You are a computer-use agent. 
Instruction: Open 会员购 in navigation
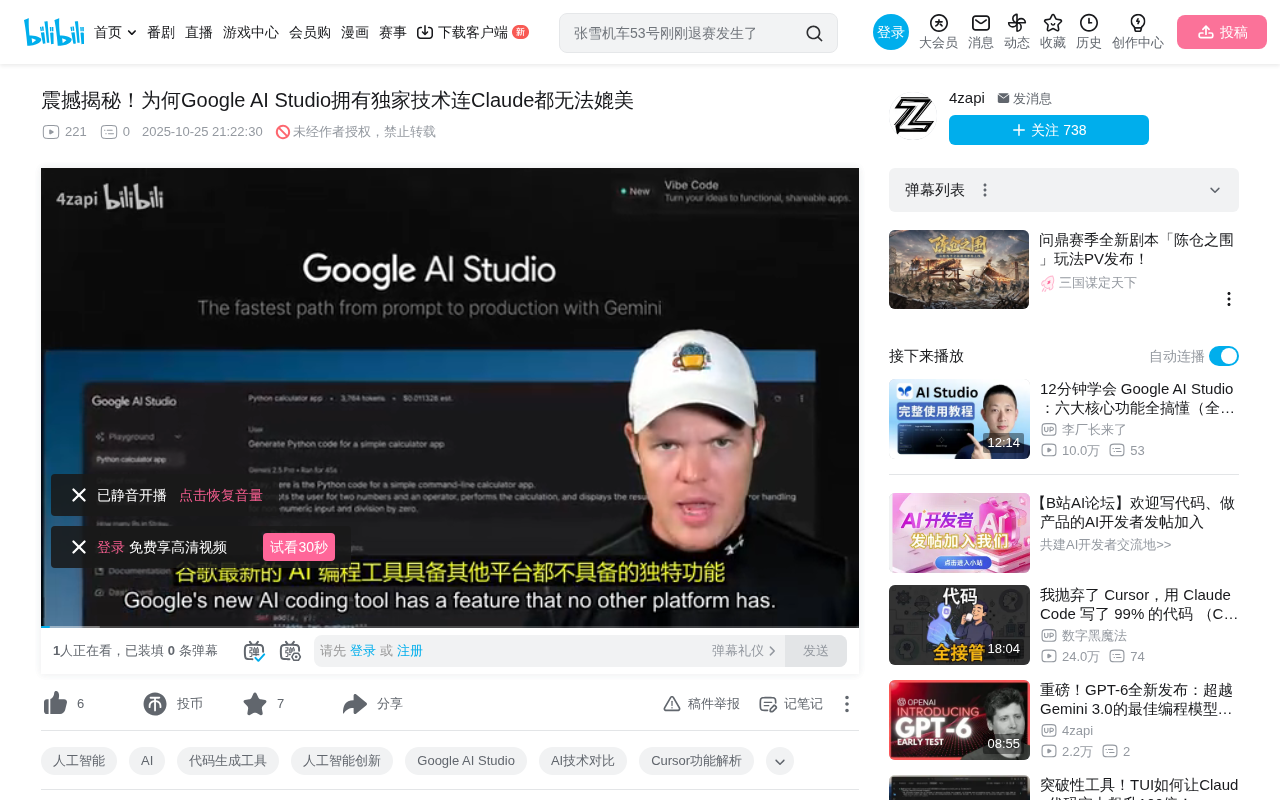310,32
